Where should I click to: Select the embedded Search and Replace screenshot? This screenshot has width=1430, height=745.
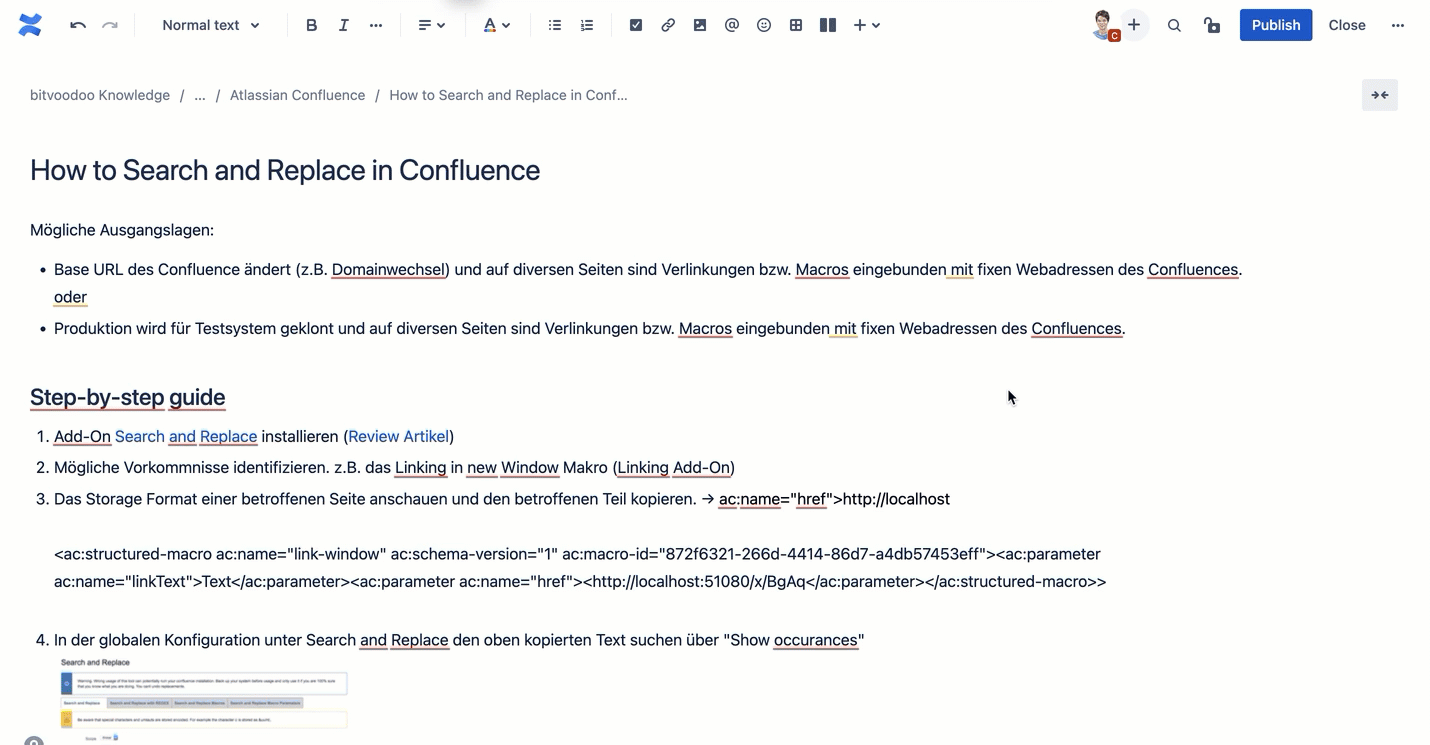coord(204,699)
